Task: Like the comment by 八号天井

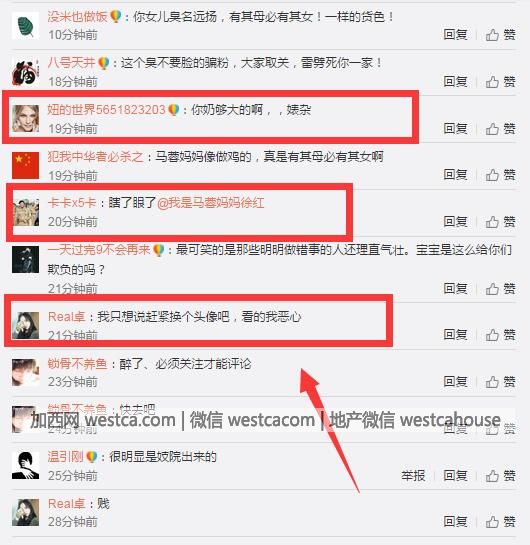Action: click(x=500, y=82)
